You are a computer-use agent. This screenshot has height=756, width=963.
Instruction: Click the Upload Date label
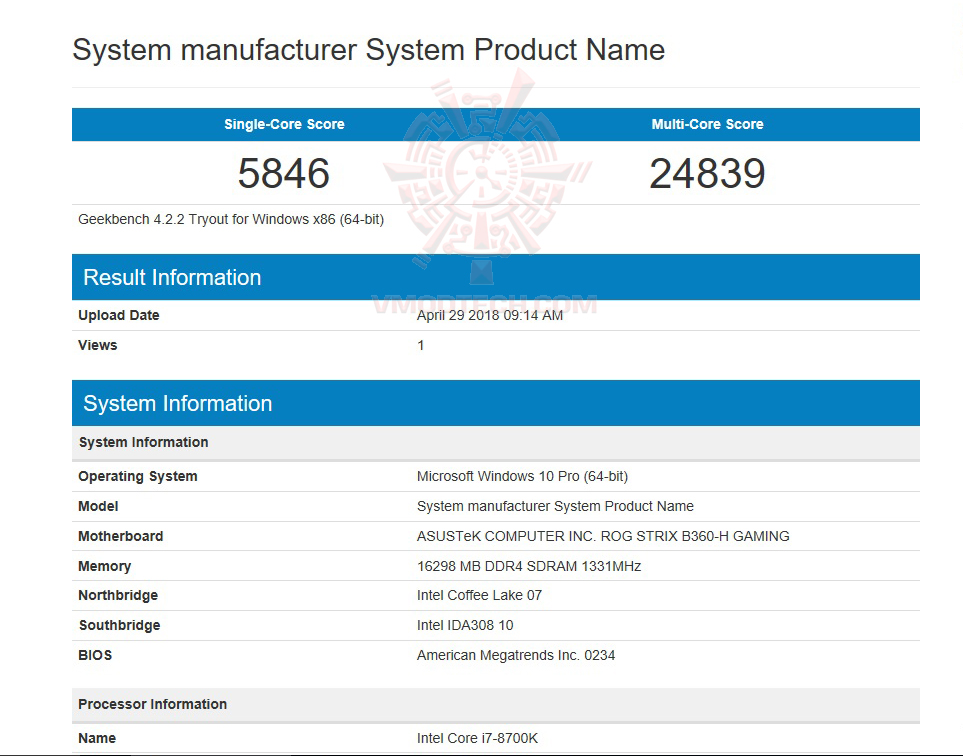pyautogui.click(x=119, y=315)
